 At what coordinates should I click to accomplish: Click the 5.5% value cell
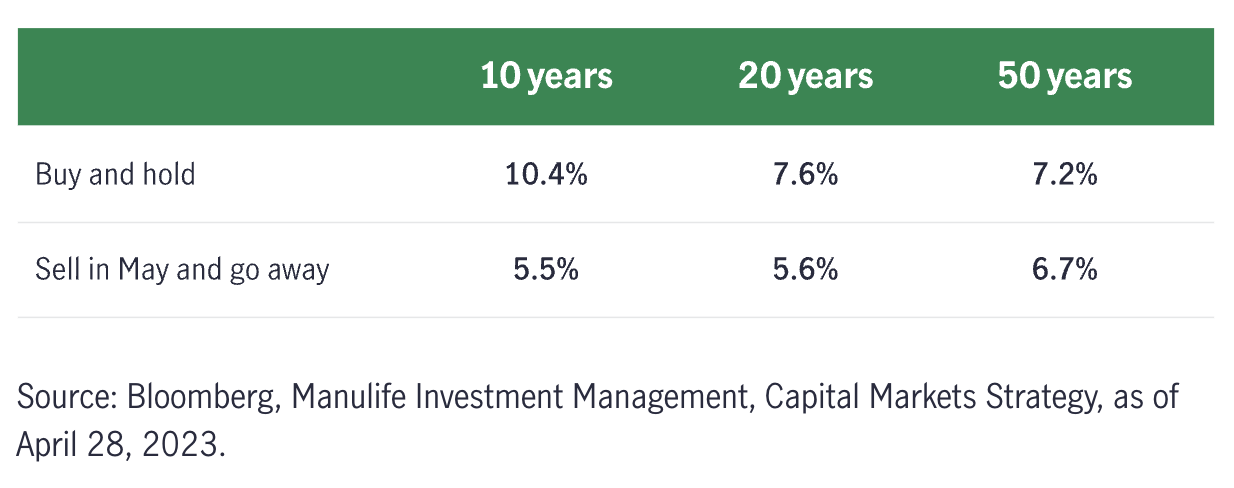pyautogui.click(x=546, y=269)
